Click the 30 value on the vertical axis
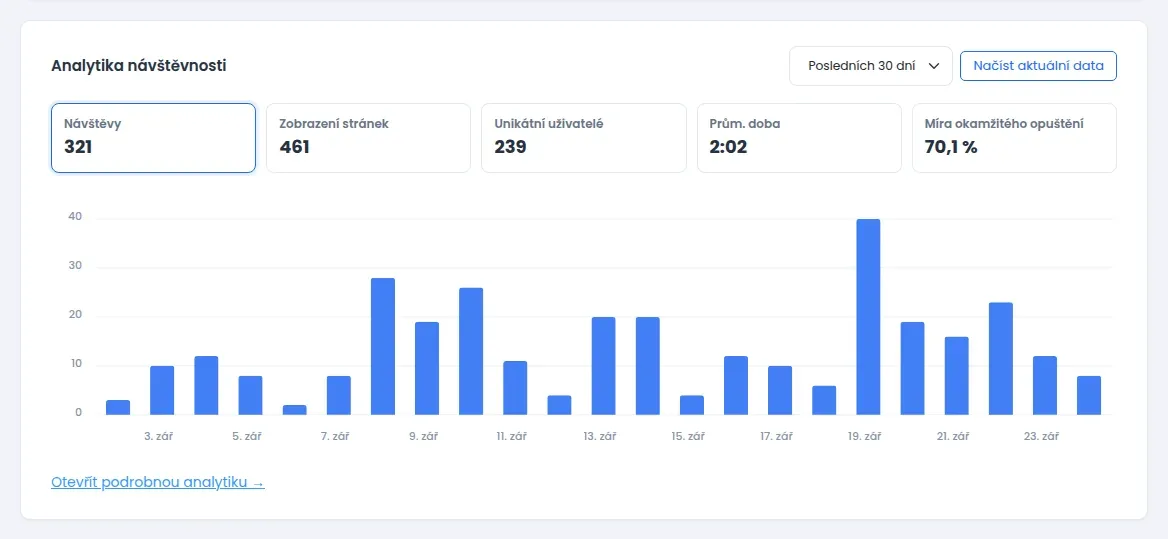The image size is (1168, 539). pyautogui.click(x=74, y=267)
